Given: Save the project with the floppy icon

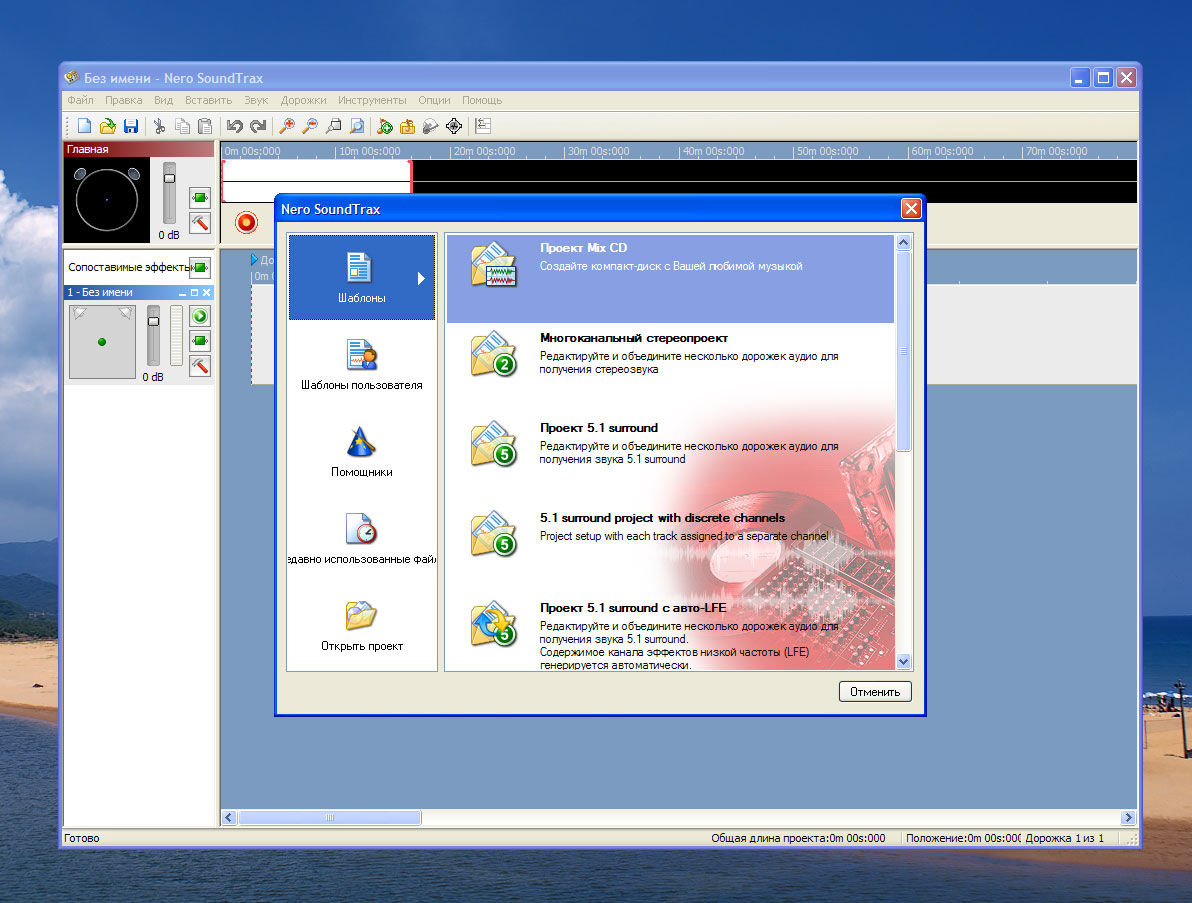Looking at the screenshot, I should [x=131, y=126].
